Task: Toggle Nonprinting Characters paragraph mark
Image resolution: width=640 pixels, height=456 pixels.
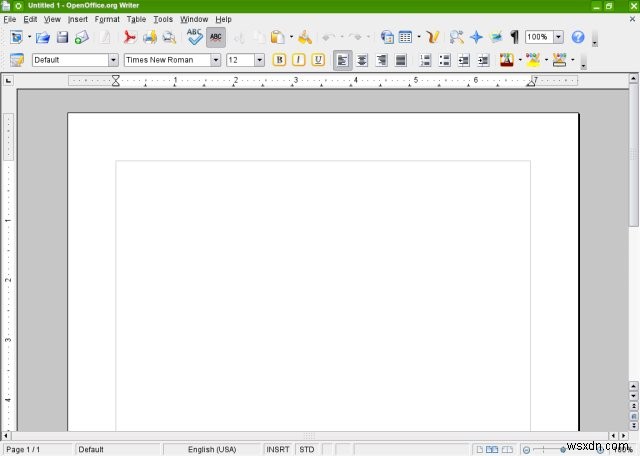Action: [514, 37]
